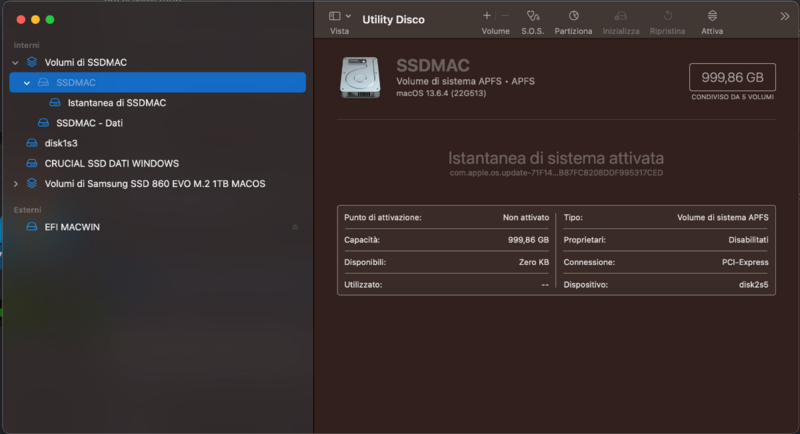
Task: Click the Esterni section header
Action: [28, 210]
